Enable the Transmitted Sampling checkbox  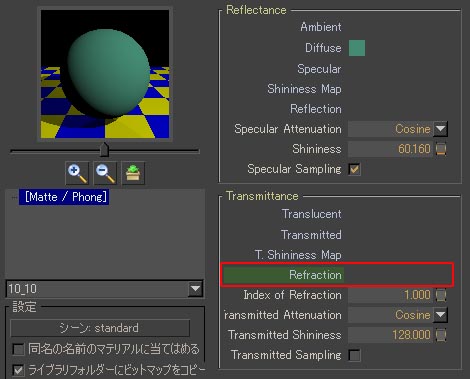click(x=354, y=355)
